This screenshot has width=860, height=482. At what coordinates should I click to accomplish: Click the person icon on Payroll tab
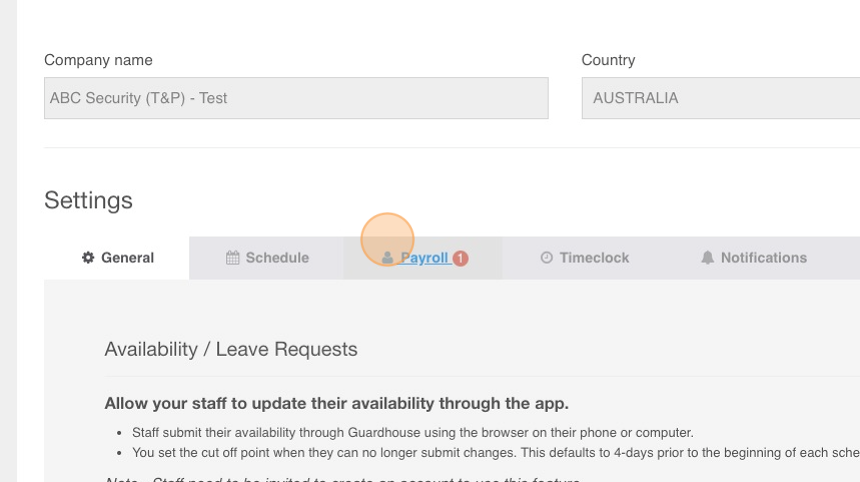pos(387,258)
